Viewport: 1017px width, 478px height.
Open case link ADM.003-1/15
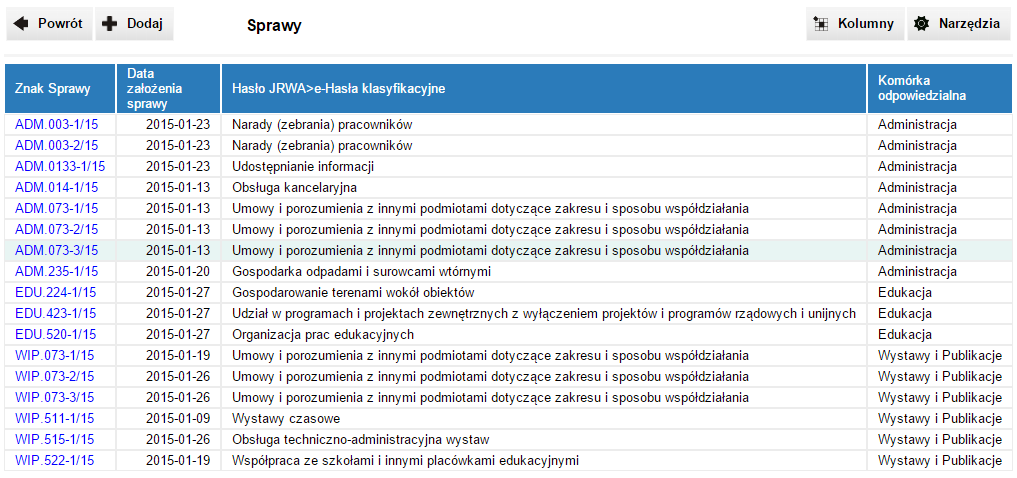click(57, 125)
